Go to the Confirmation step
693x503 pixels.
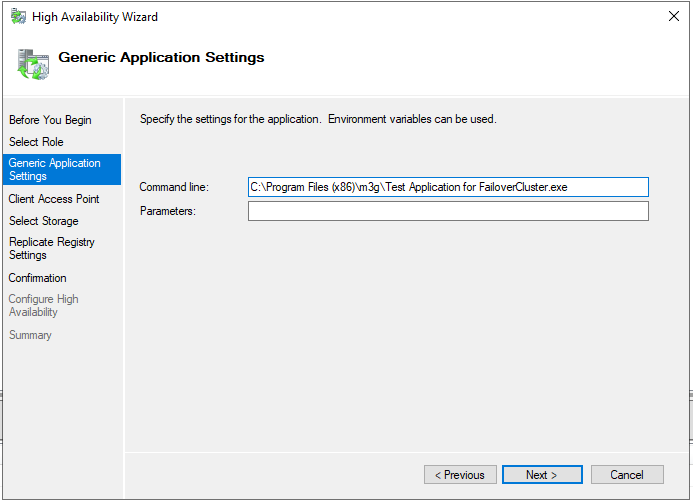[x=38, y=278]
